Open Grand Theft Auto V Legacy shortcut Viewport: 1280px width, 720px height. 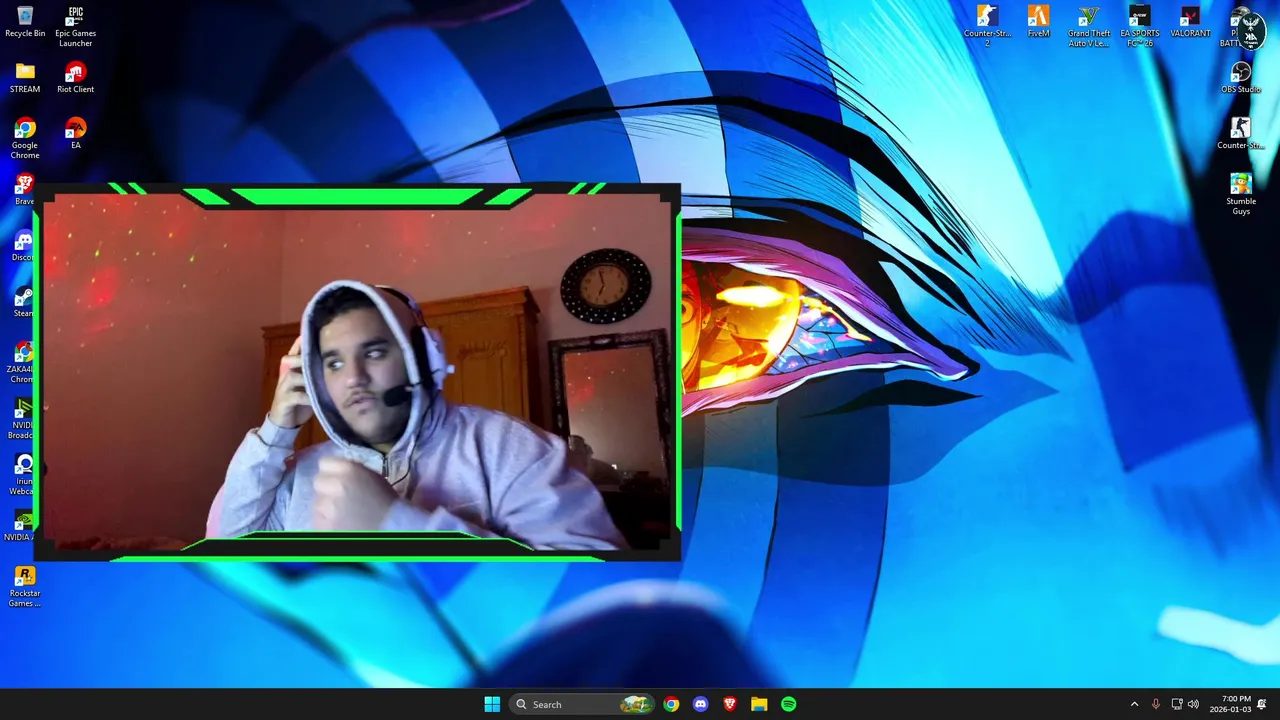click(x=1089, y=26)
